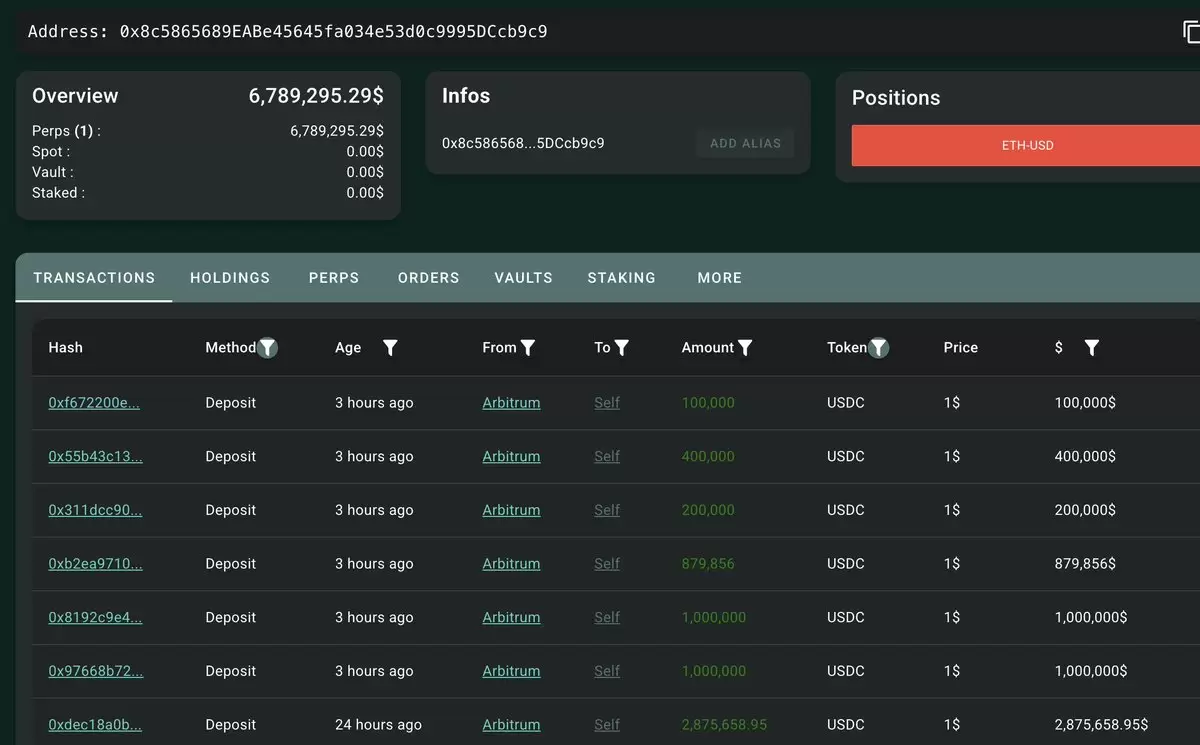Open the Age column filter
1200x745 pixels.
pos(390,348)
